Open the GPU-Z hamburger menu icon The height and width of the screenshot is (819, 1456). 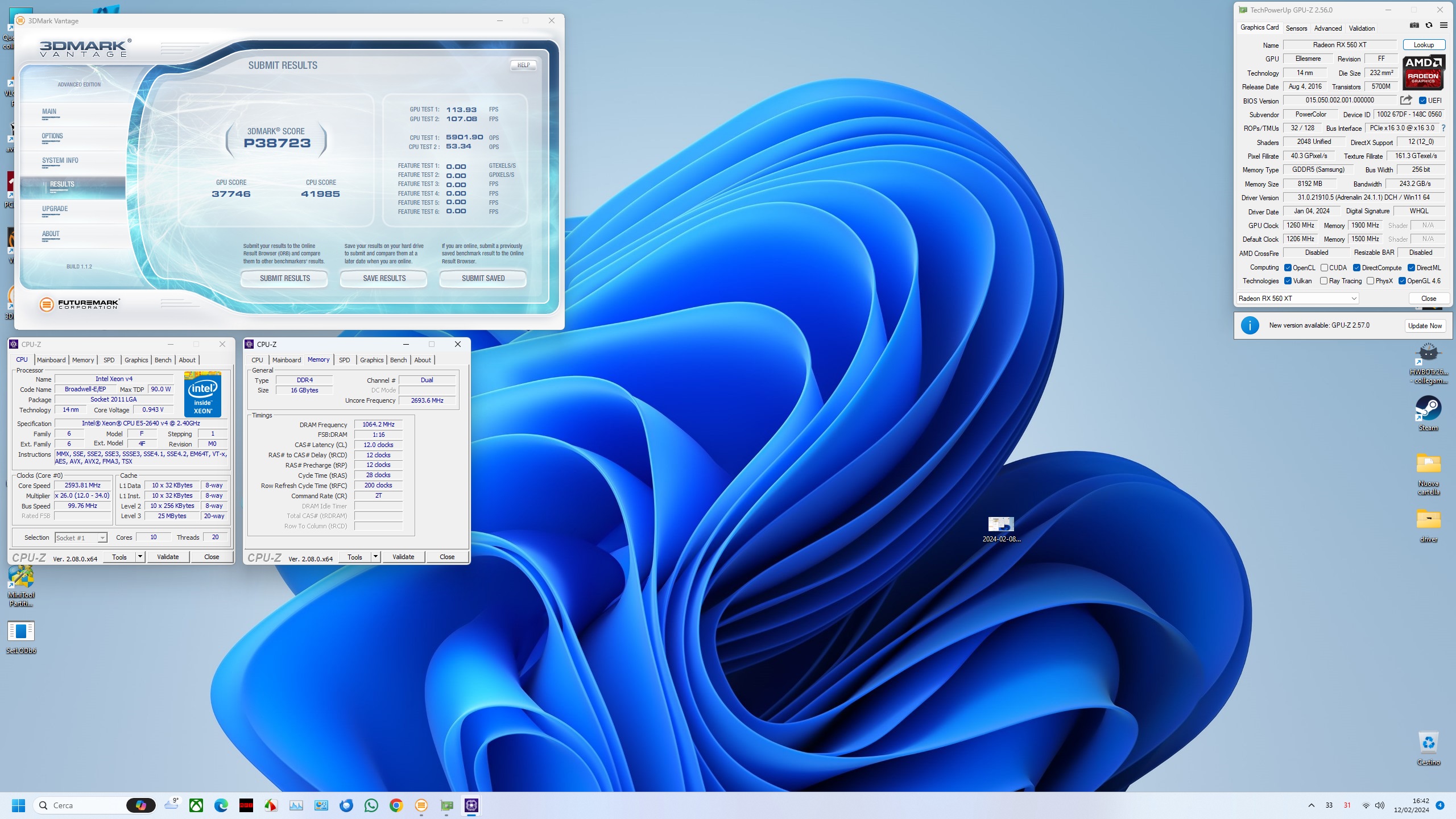click(x=1443, y=26)
